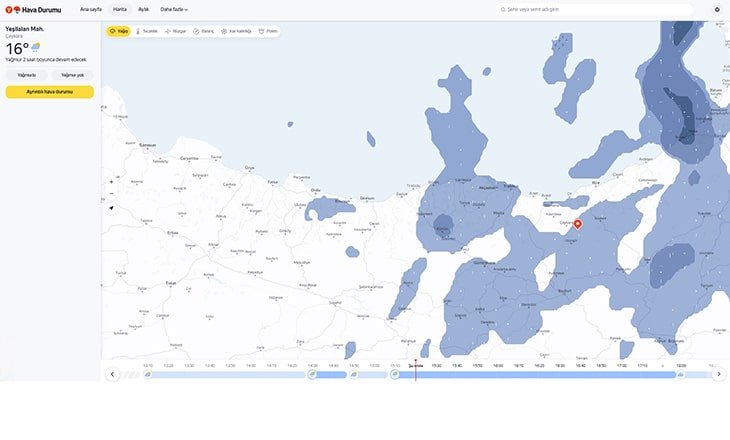The width and height of the screenshot is (730, 440).
Task: Zoom in the map with plus button
Action: [x=111, y=181]
